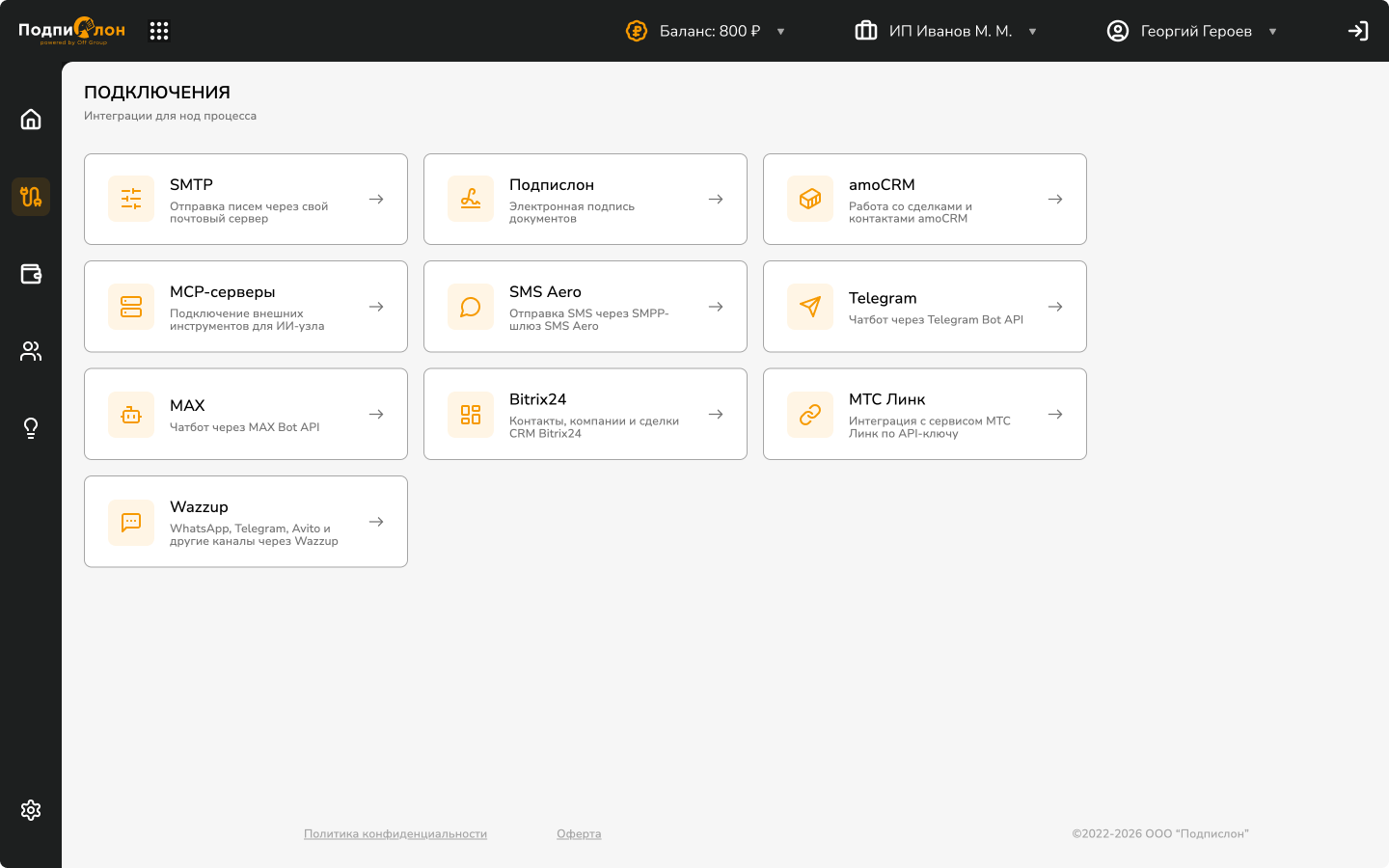This screenshot has width=1389, height=868.
Task: Open the ИП Иванов М. М. organization menu
Action: pyautogui.click(x=950, y=31)
